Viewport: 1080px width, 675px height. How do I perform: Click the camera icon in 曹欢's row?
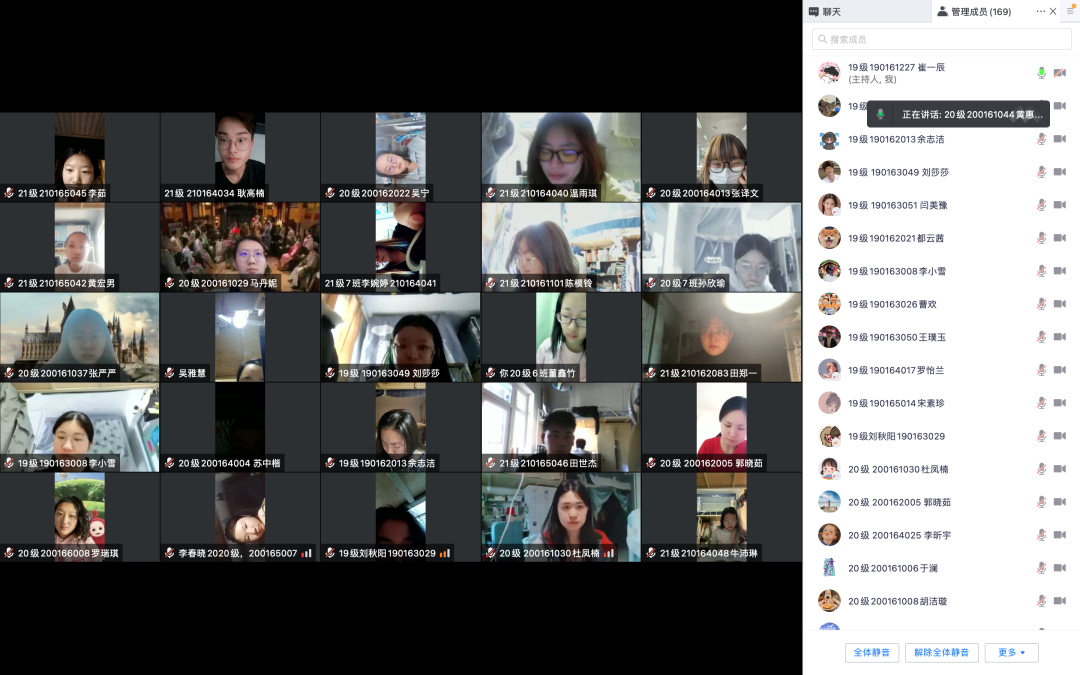(x=1060, y=304)
